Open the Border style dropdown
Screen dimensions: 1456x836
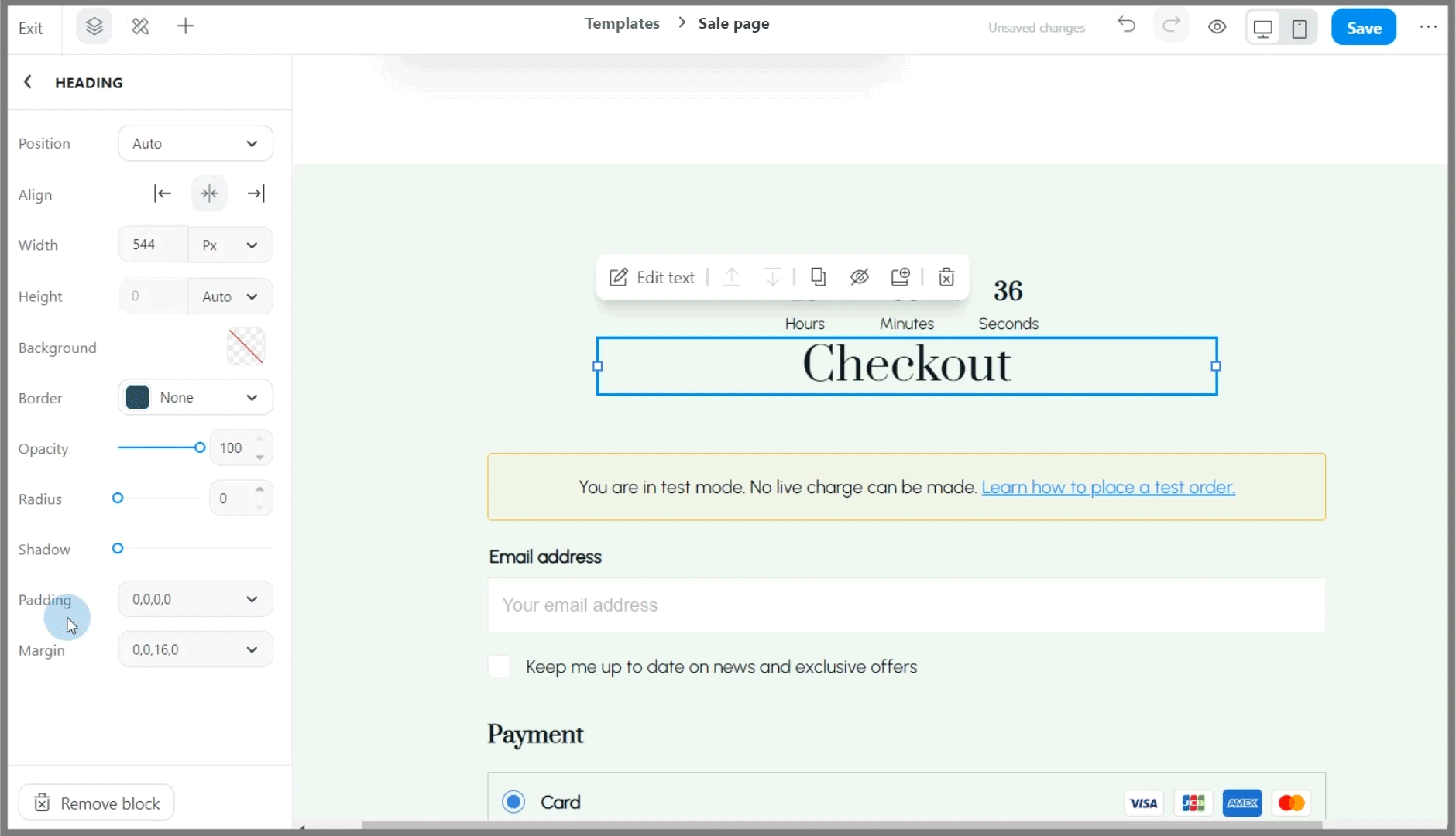(195, 398)
